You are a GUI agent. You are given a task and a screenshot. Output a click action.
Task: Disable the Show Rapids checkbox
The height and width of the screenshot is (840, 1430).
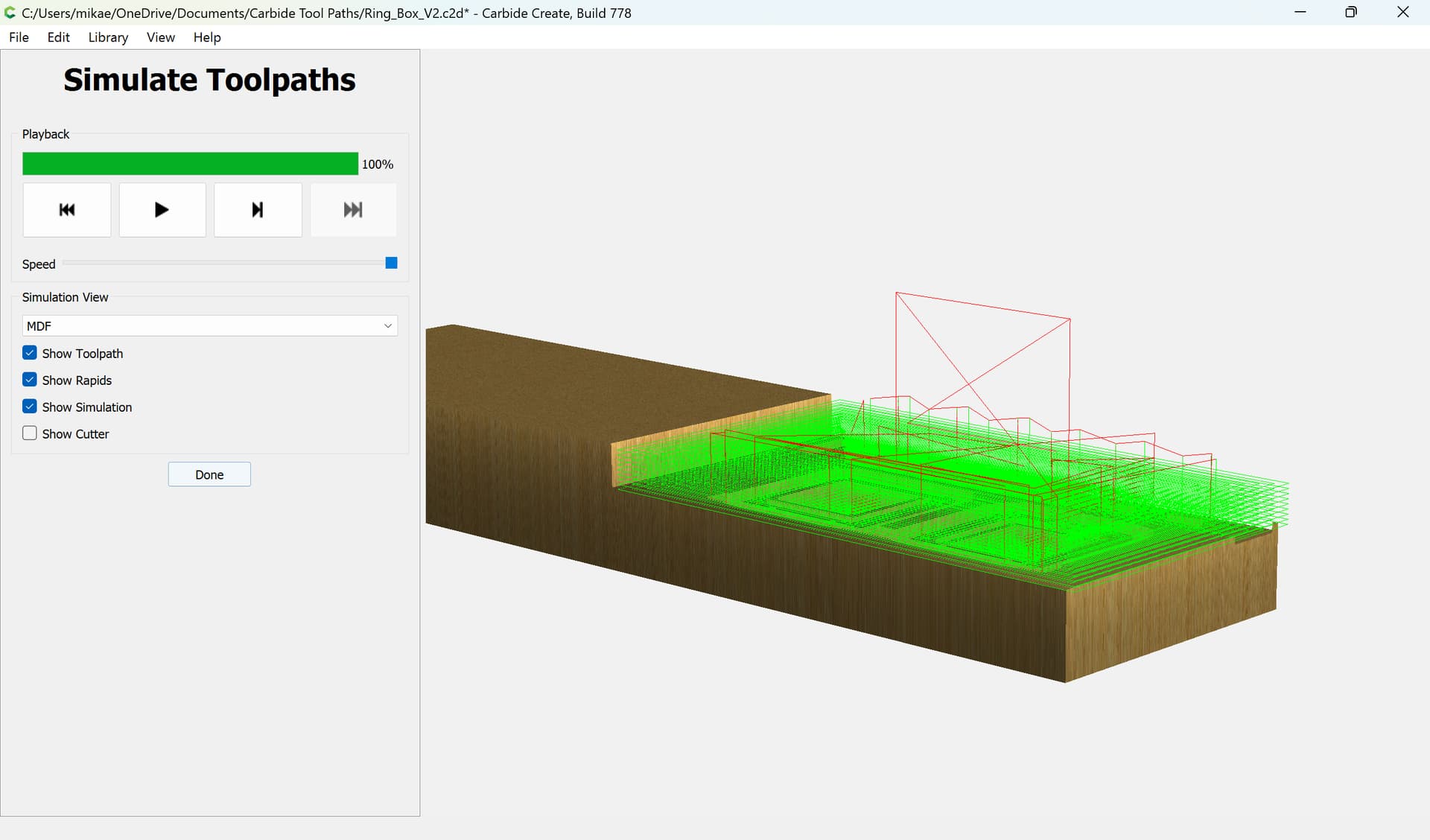(x=30, y=380)
